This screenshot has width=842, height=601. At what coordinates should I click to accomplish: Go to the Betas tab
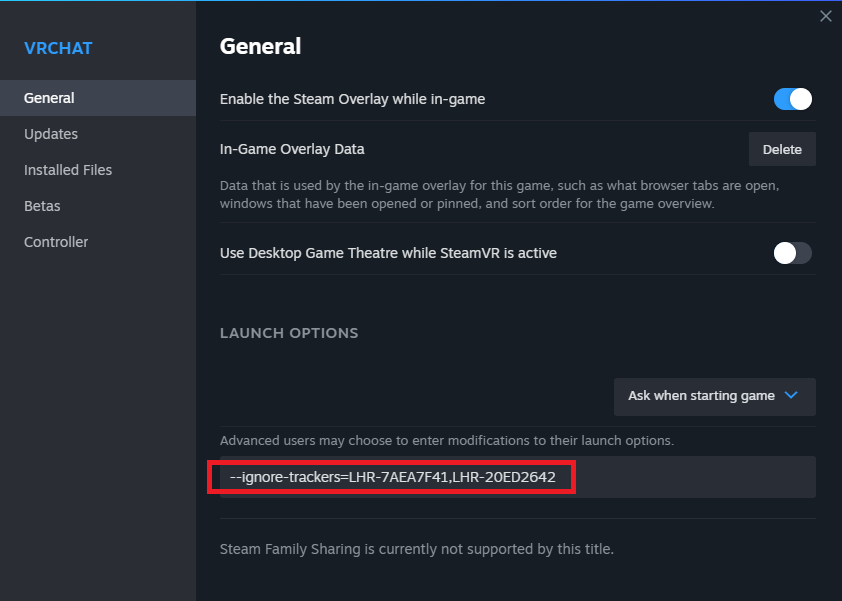click(42, 206)
